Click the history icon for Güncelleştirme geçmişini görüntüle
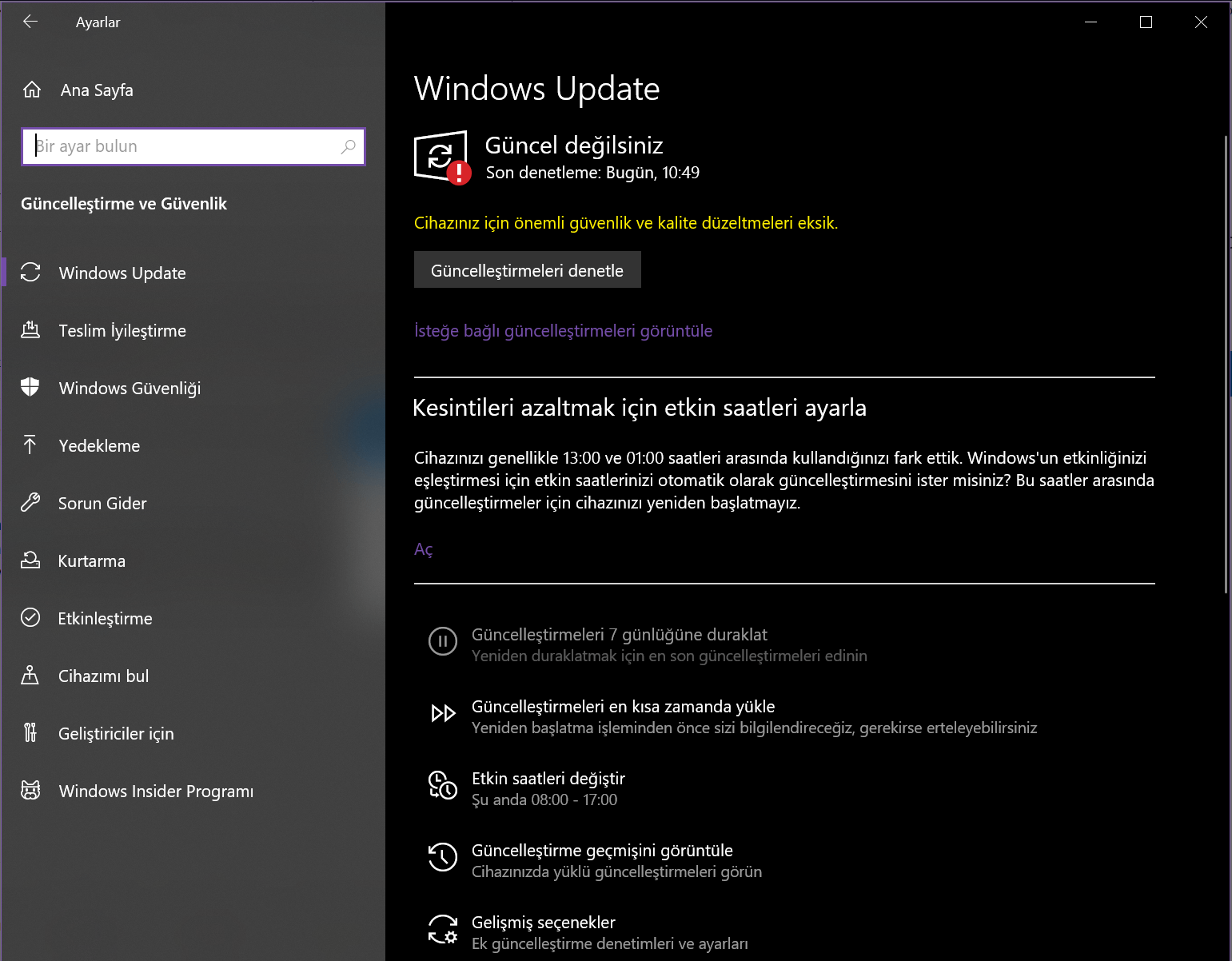Screen dimensions: 1232x961 tap(443, 857)
